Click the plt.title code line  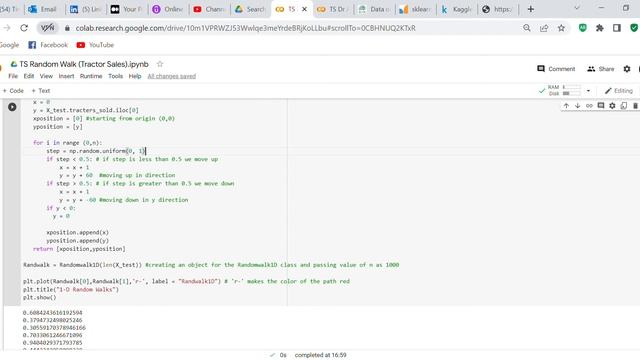pyautogui.click(x=71, y=289)
